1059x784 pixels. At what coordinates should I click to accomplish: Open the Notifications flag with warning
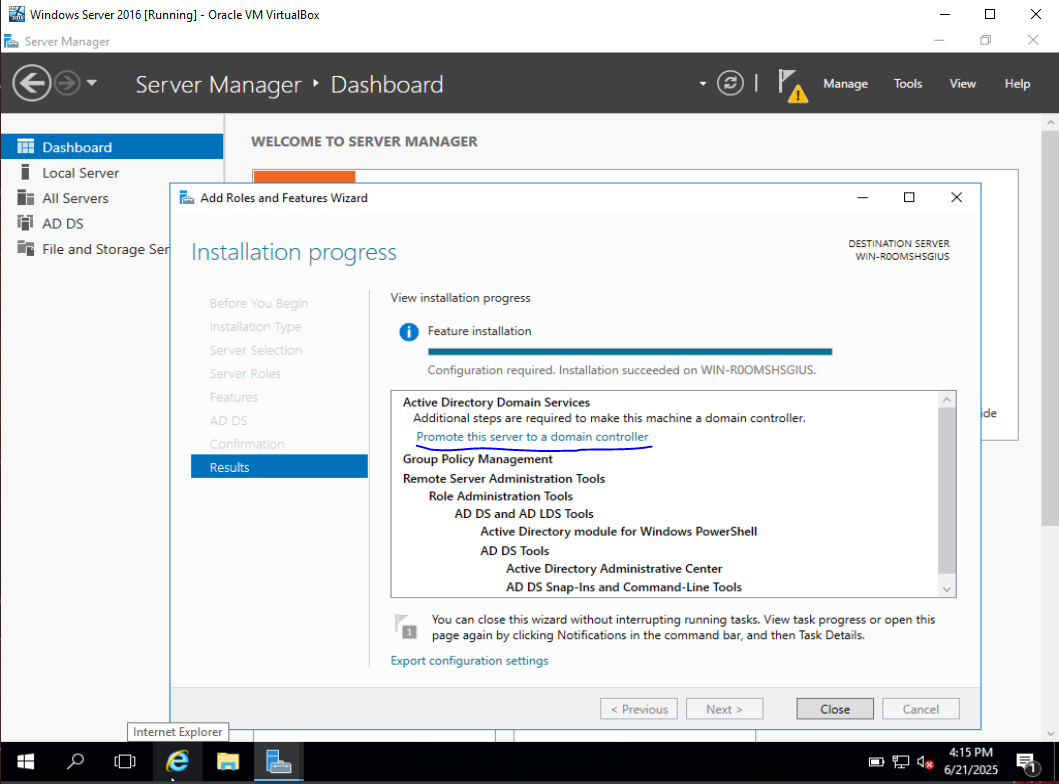click(x=792, y=85)
